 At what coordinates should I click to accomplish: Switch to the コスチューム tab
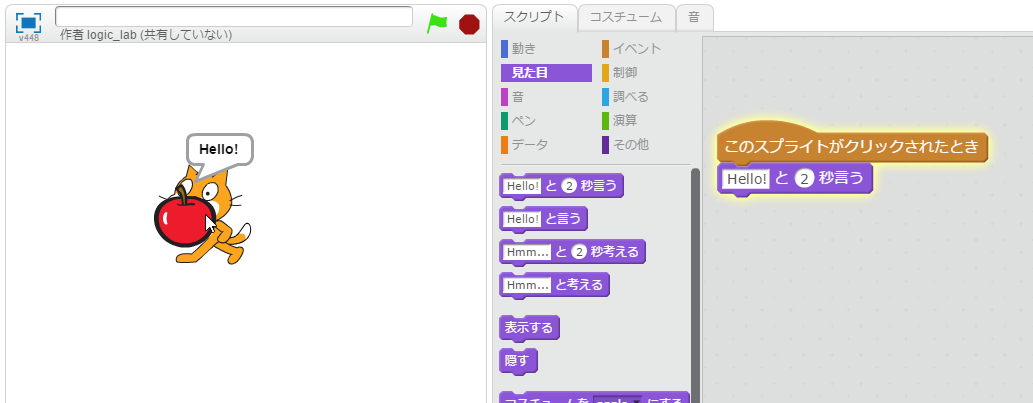[x=626, y=17]
